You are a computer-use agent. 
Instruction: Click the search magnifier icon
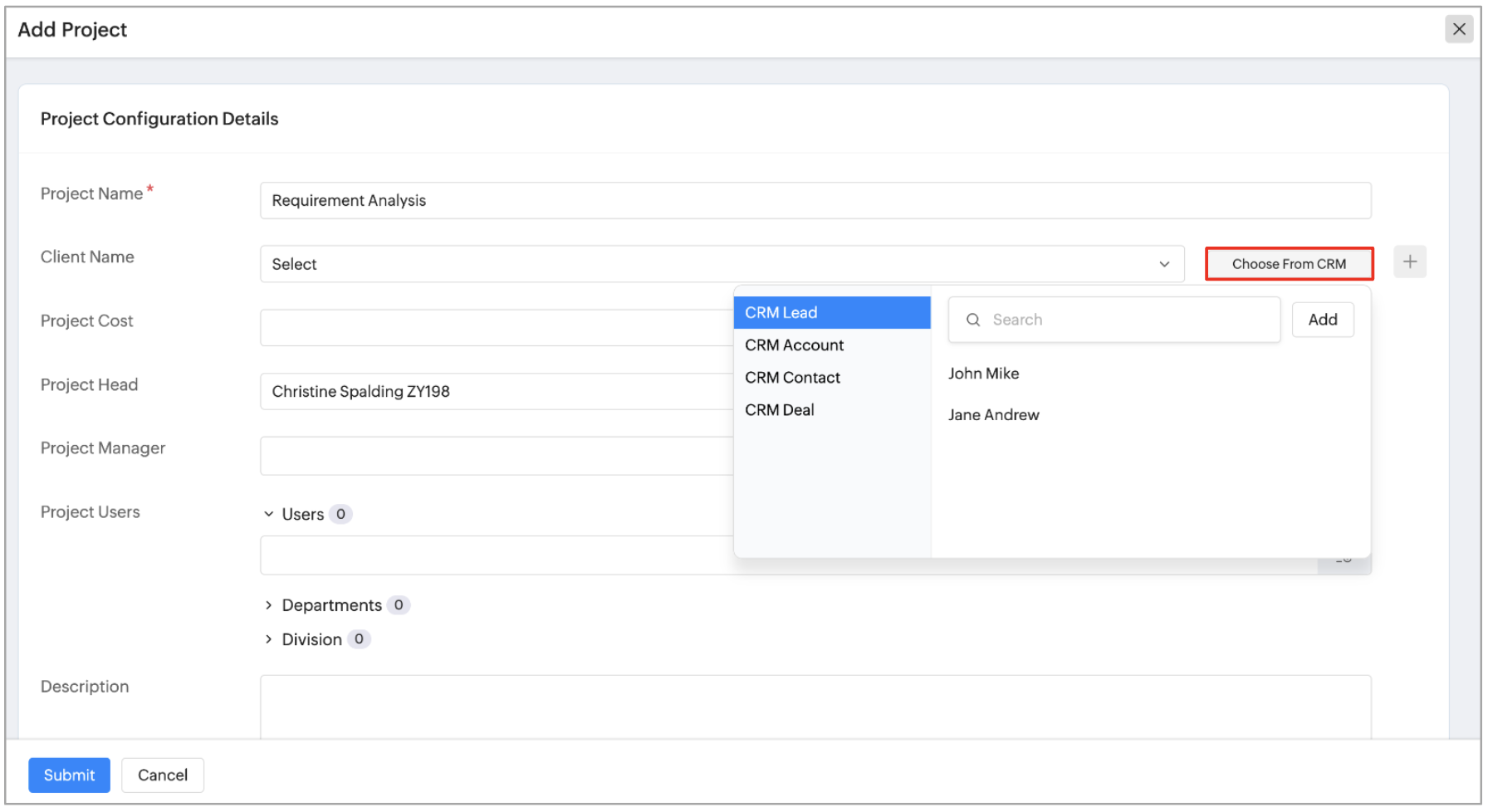click(973, 320)
